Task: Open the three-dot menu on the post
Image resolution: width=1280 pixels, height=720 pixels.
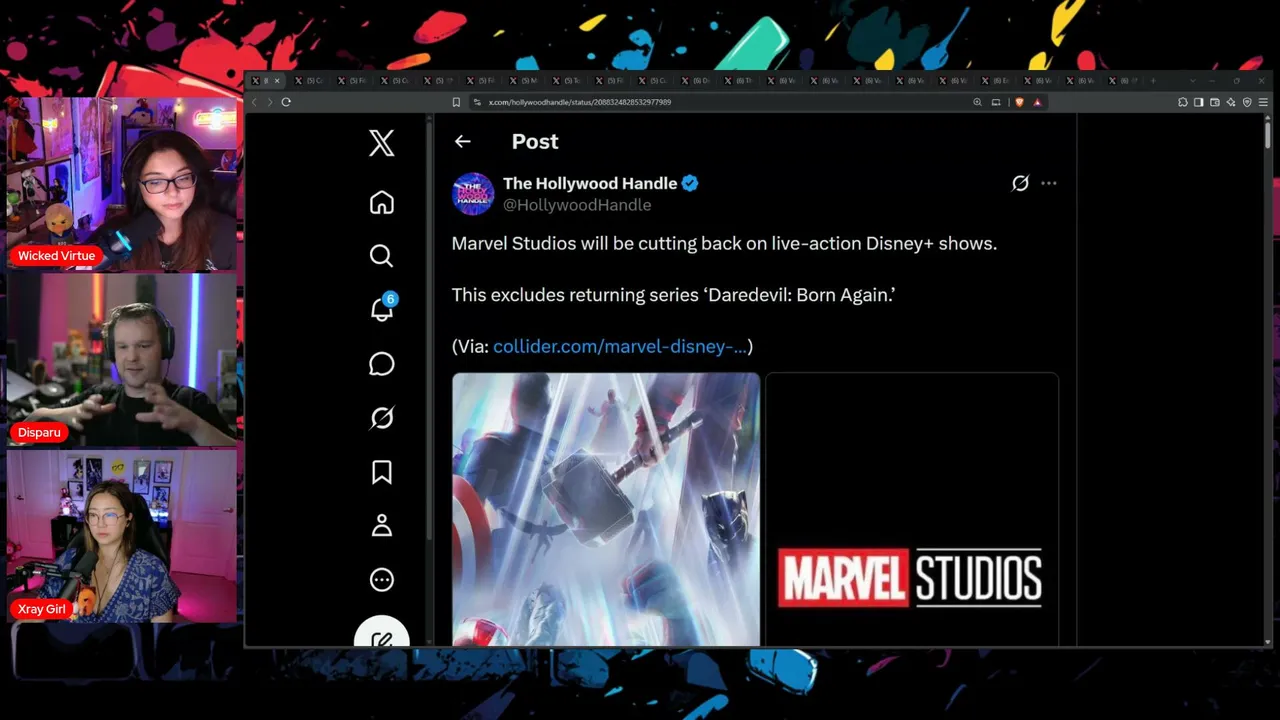Action: [1048, 183]
